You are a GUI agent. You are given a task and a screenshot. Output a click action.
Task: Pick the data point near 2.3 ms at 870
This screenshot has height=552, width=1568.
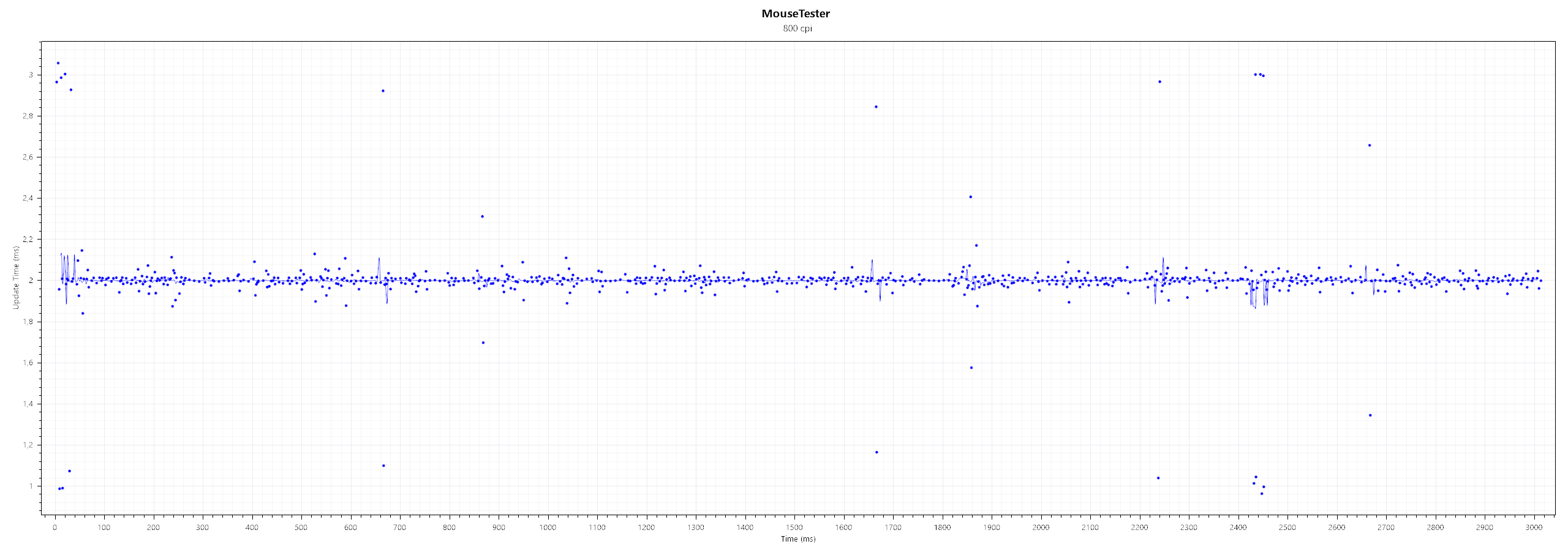click(482, 216)
